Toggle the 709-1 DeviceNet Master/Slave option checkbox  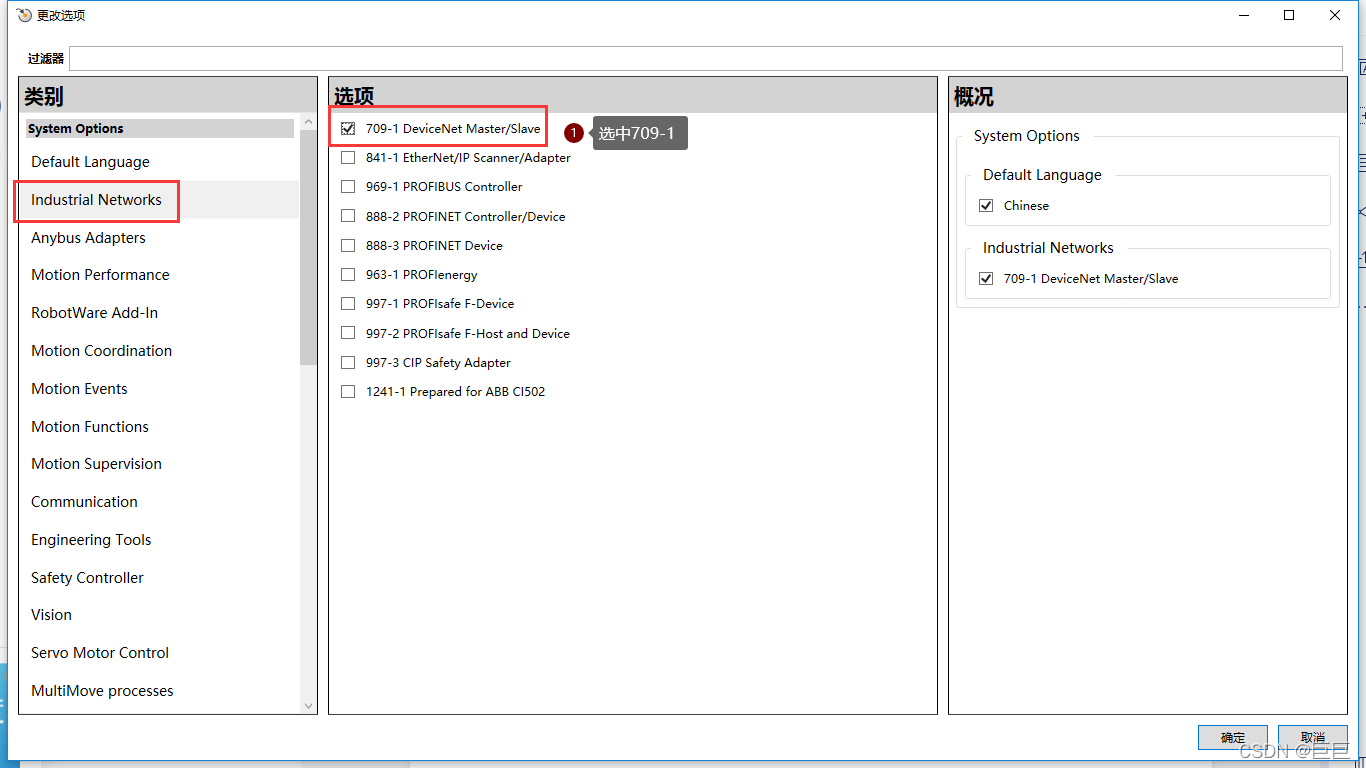tap(348, 128)
